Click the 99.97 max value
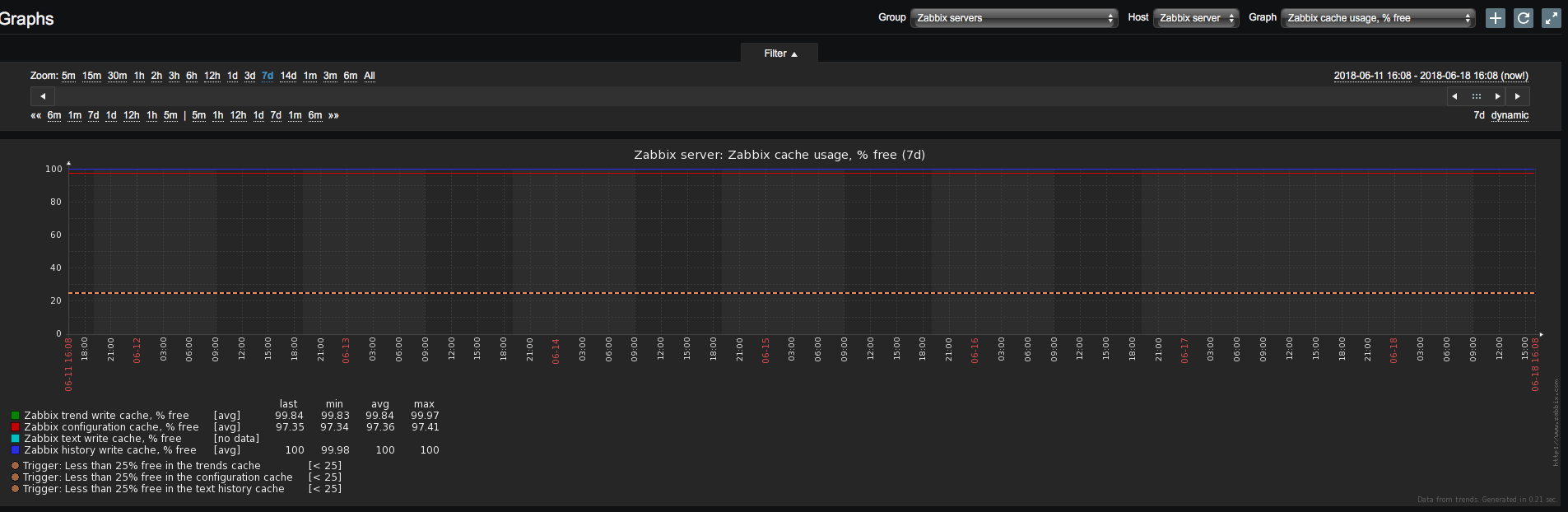This screenshot has width=1568, height=512. click(x=426, y=416)
